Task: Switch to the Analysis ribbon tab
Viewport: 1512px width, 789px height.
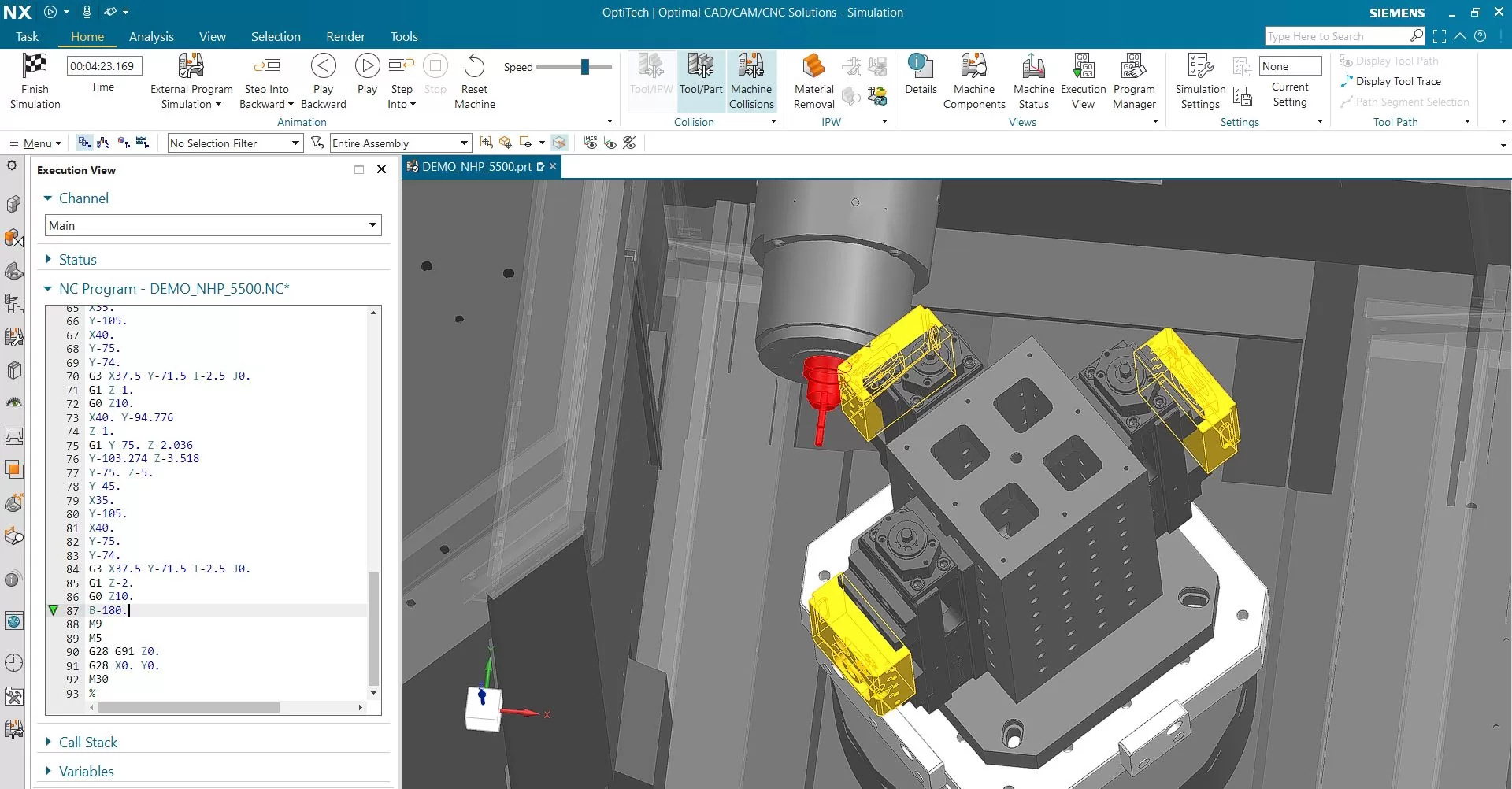Action: (151, 36)
